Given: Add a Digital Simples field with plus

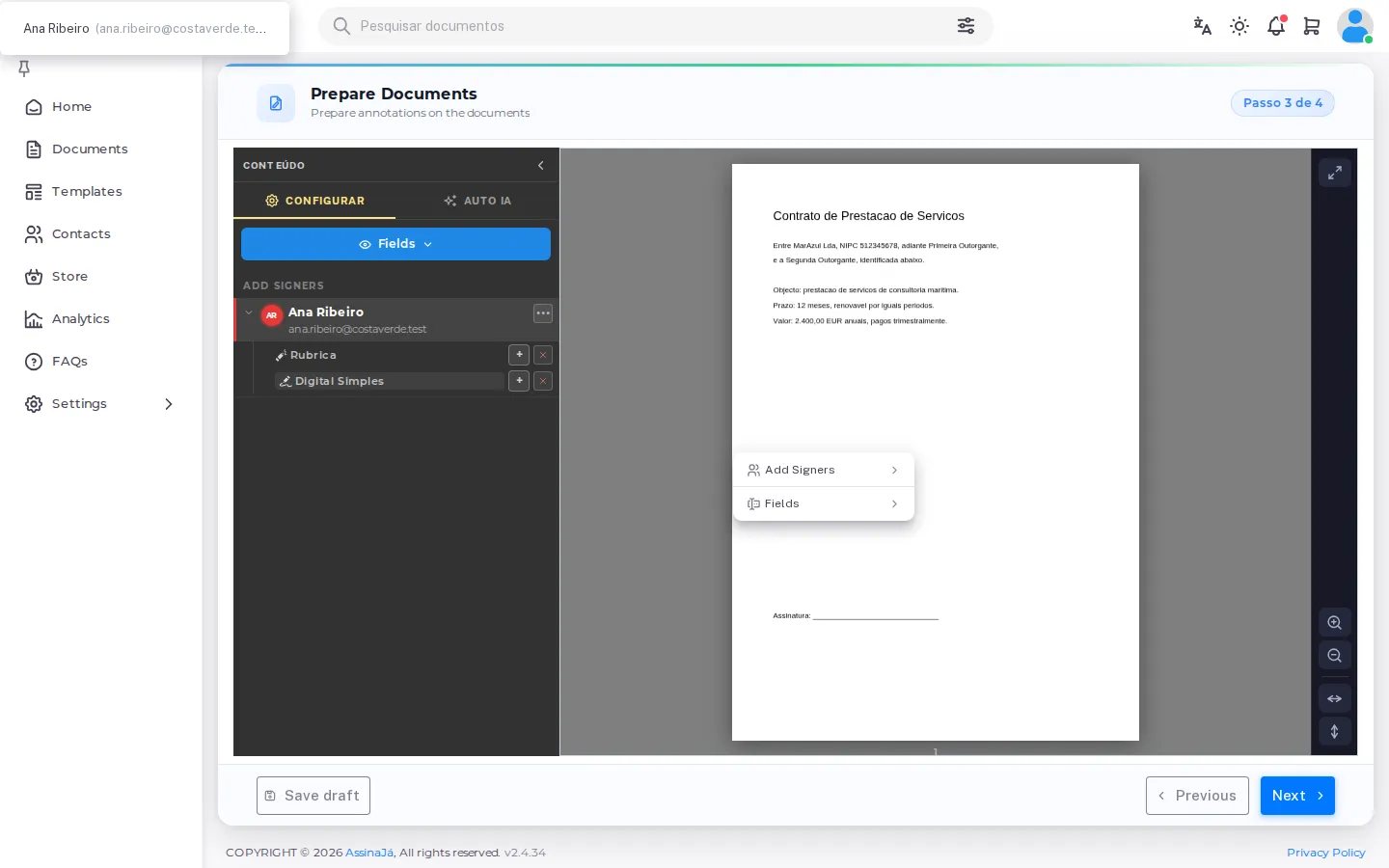Looking at the screenshot, I should (519, 381).
